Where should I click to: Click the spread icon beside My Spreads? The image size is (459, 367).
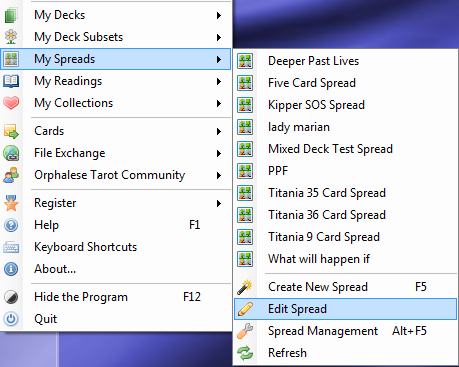pos(11,59)
